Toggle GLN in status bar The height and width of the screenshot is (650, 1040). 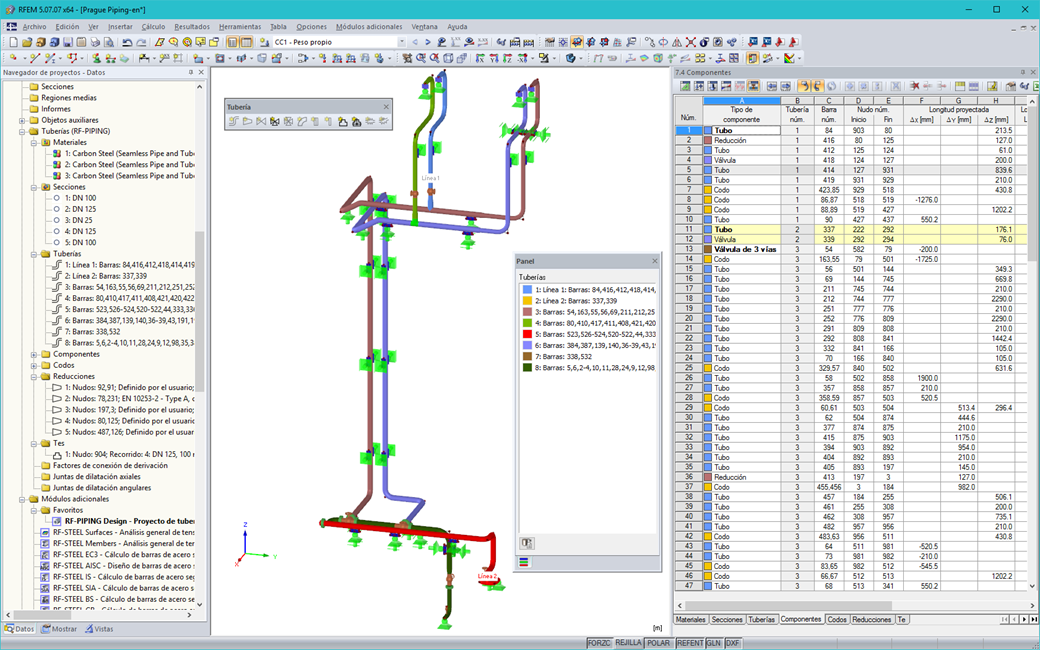[x=713, y=643]
